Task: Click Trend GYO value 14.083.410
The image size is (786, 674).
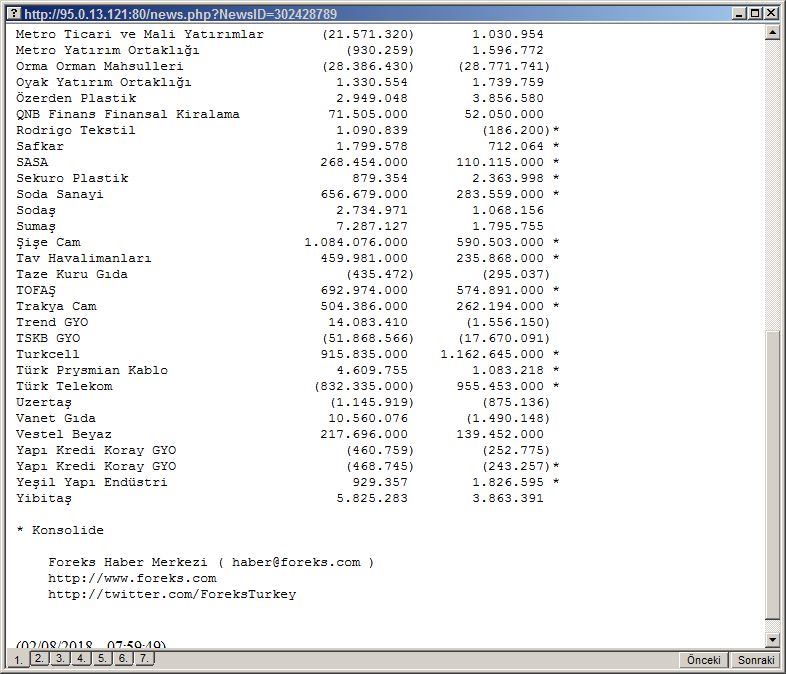Action: pos(368,322)
